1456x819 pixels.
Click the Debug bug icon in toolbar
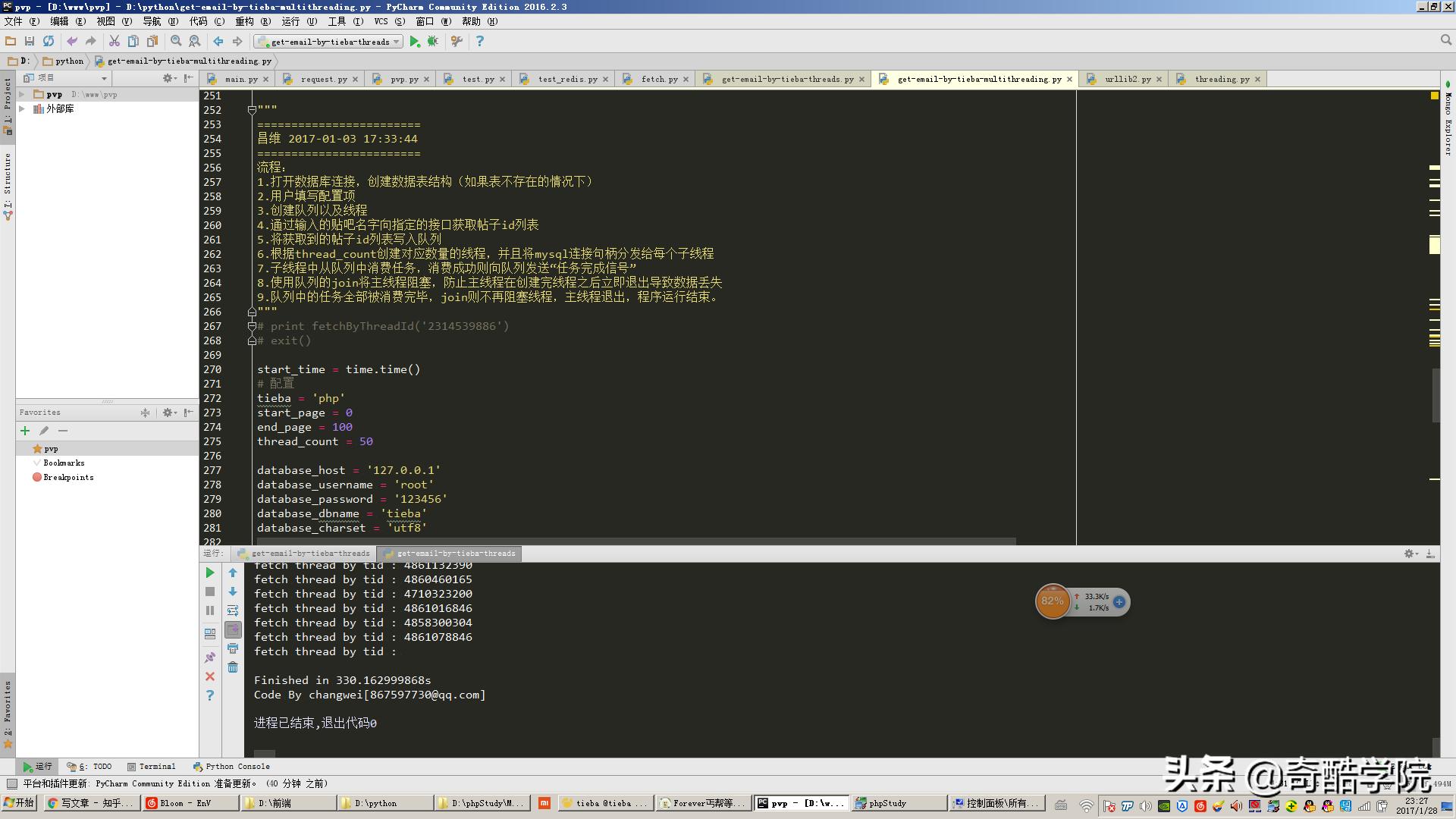coord(433,42)
